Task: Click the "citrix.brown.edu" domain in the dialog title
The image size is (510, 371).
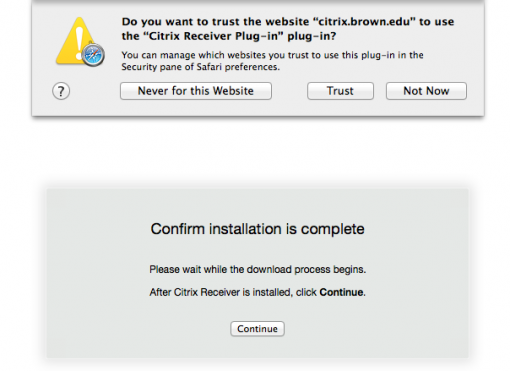Action: (364, 22)
